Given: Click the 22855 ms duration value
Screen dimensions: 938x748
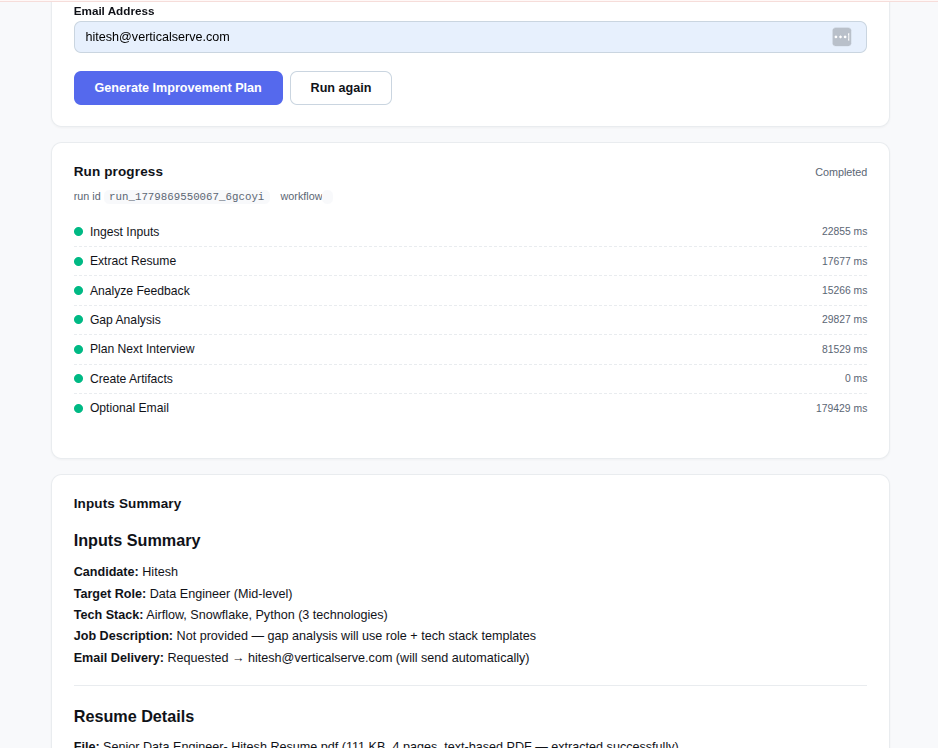Looking at the screenshot, I should coord(844,232).
